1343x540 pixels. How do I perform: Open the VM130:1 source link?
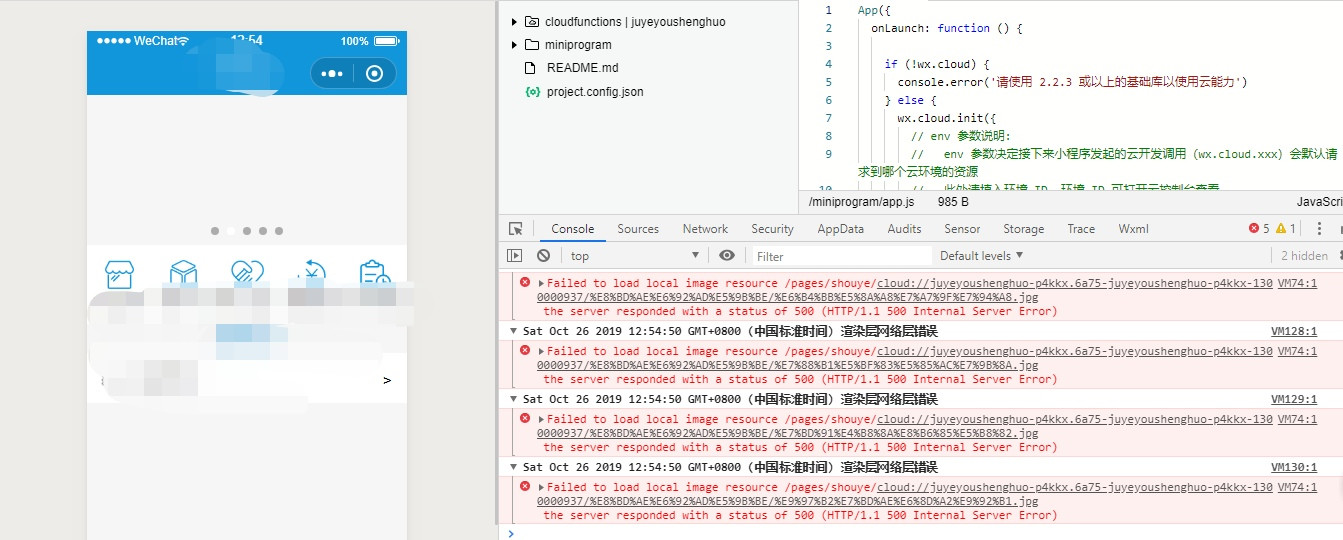click(x=1294, y=467)
